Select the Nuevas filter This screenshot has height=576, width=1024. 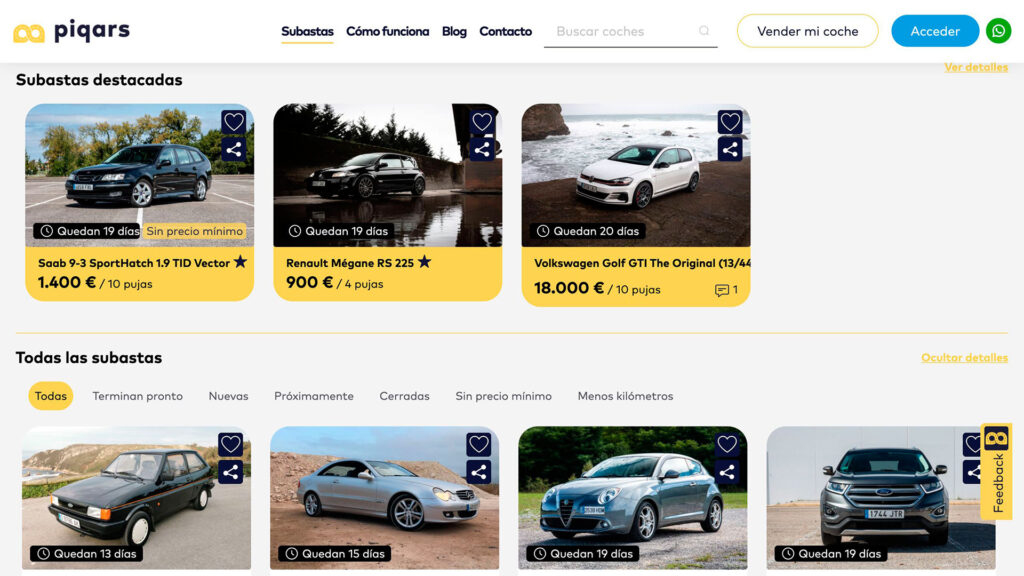pyautogui.click(x=228, y=396)
